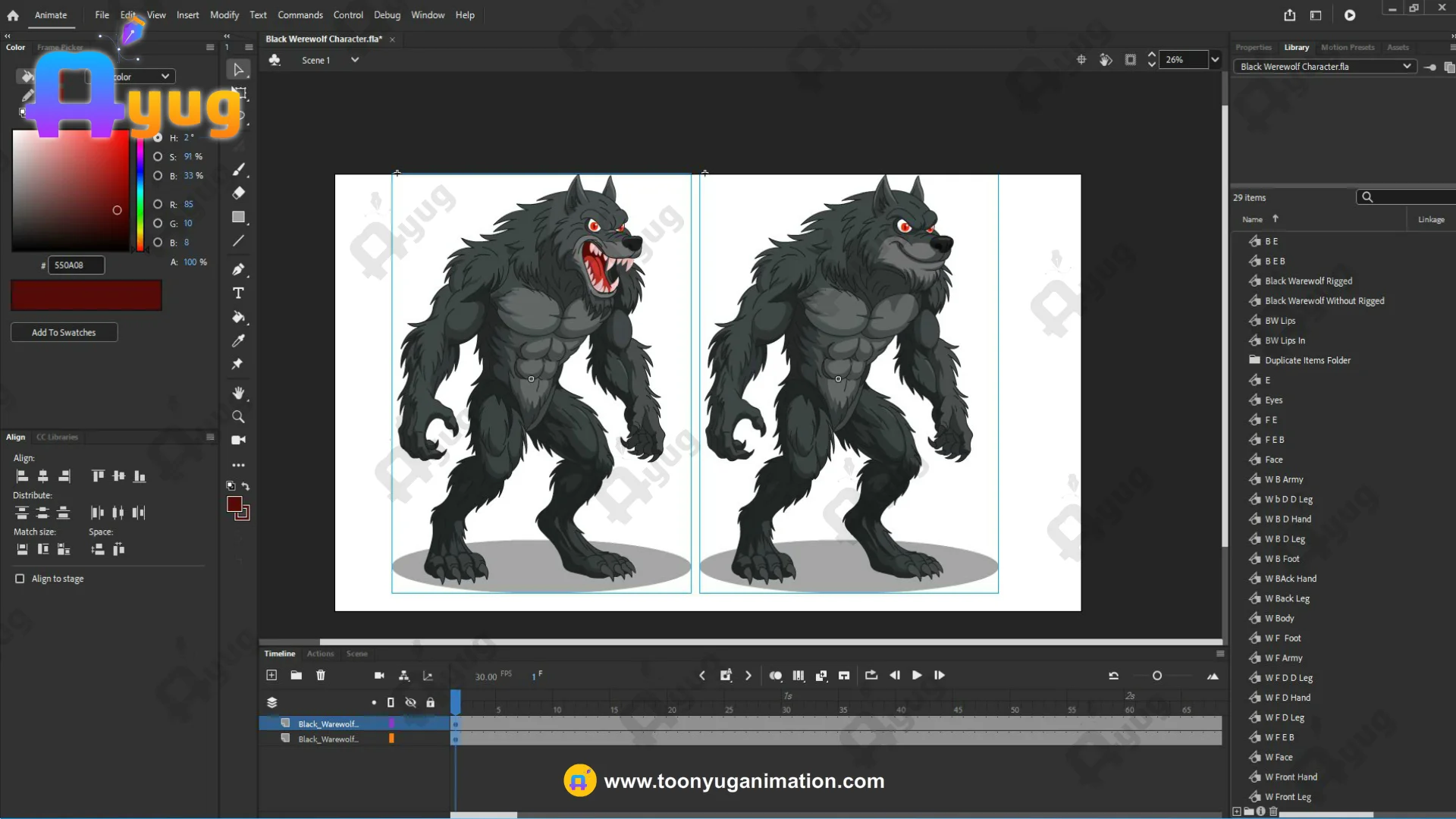Image resolution: width=1456 pixels, height=819 pixels.
Task: Click the Add To Swatches button
Action: (x=64, y=332)
